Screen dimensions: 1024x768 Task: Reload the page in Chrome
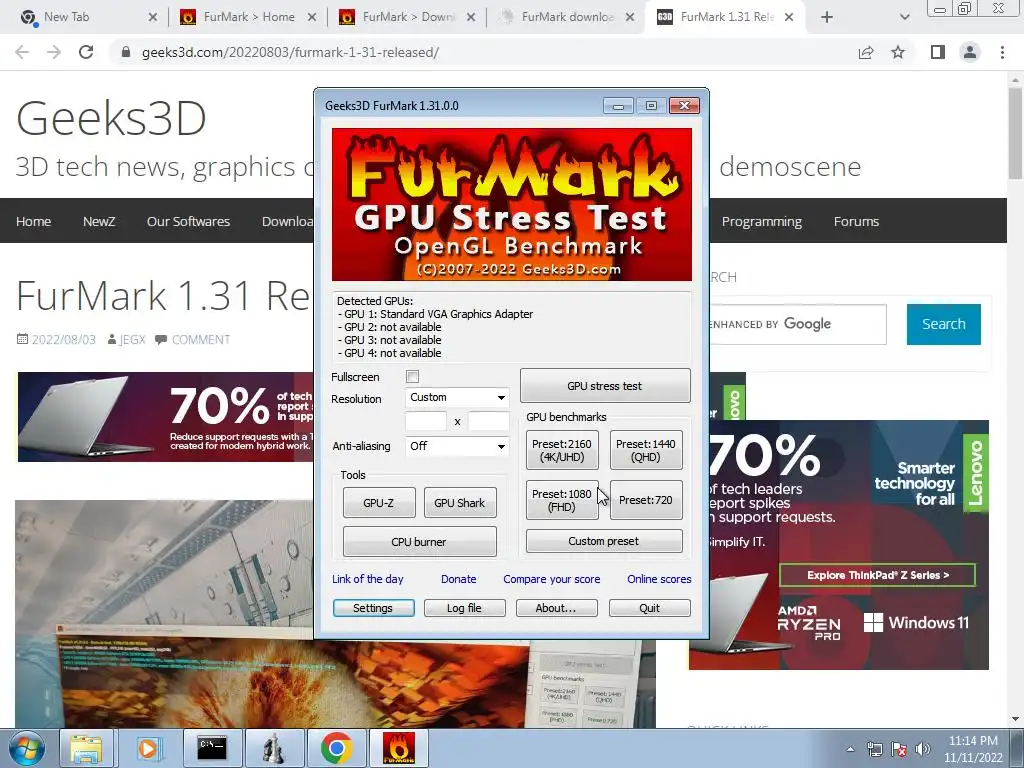[86, 52]
